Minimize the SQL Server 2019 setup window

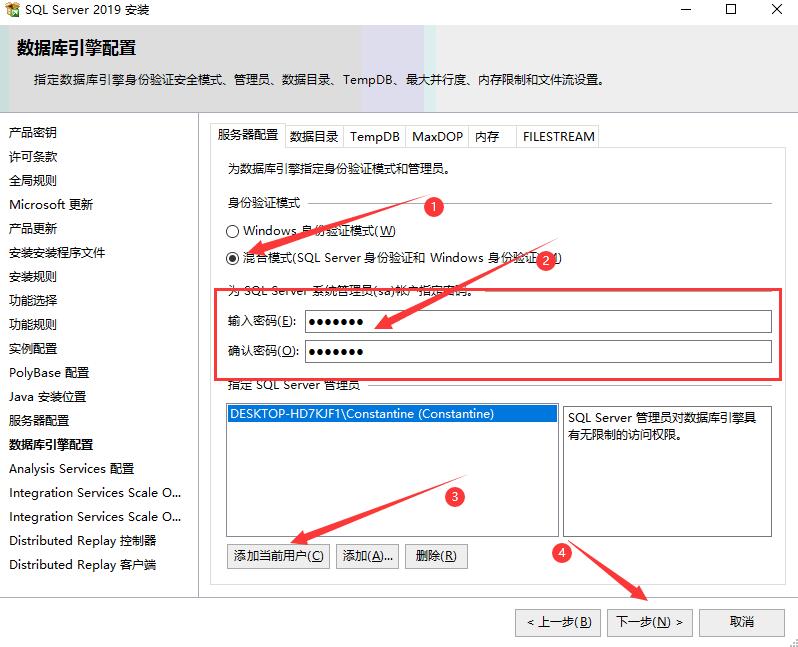[x=686, y=9]
